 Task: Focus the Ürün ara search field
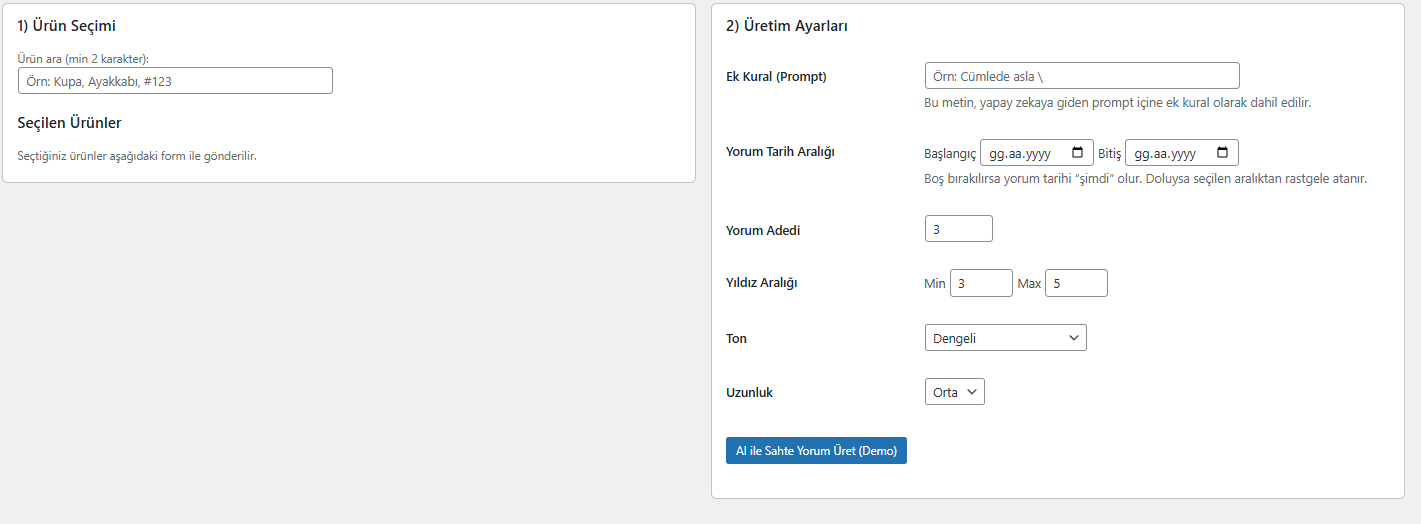coord(175,81)
